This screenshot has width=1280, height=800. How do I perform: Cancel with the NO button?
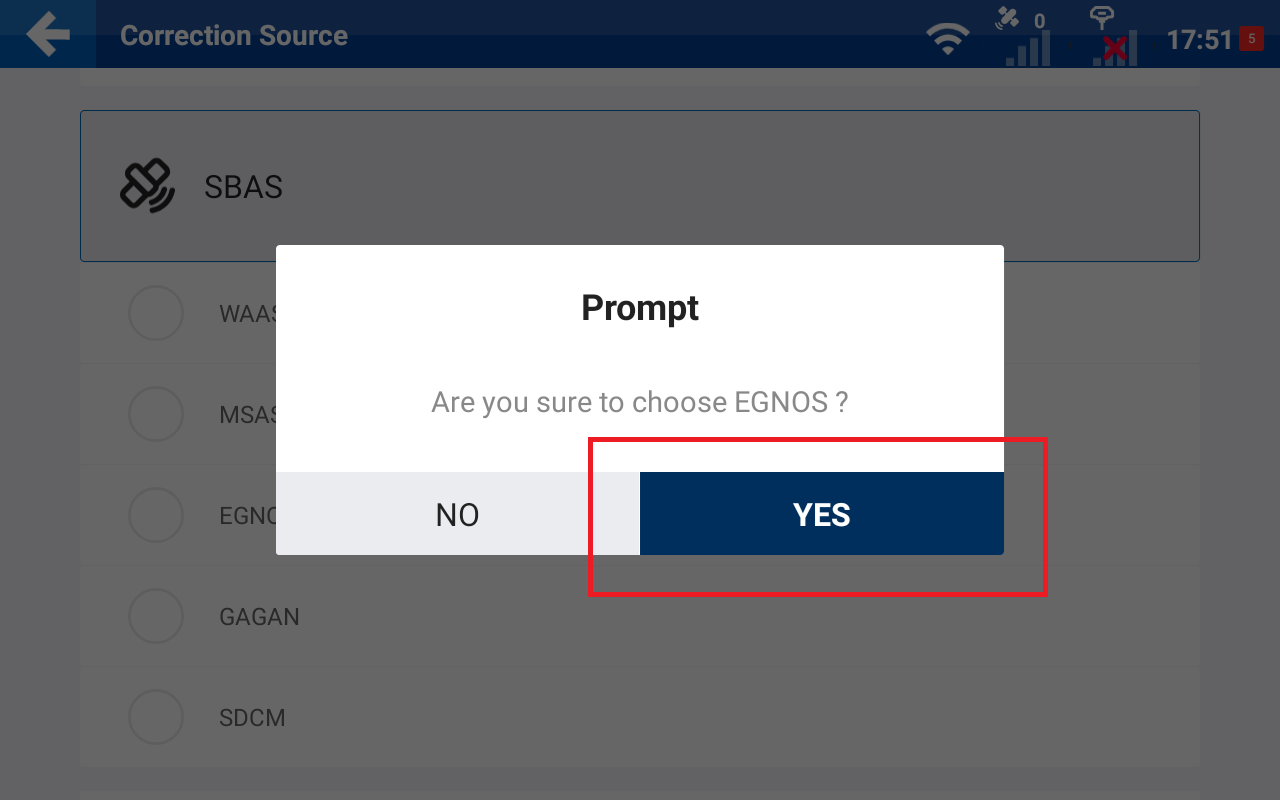458,514
